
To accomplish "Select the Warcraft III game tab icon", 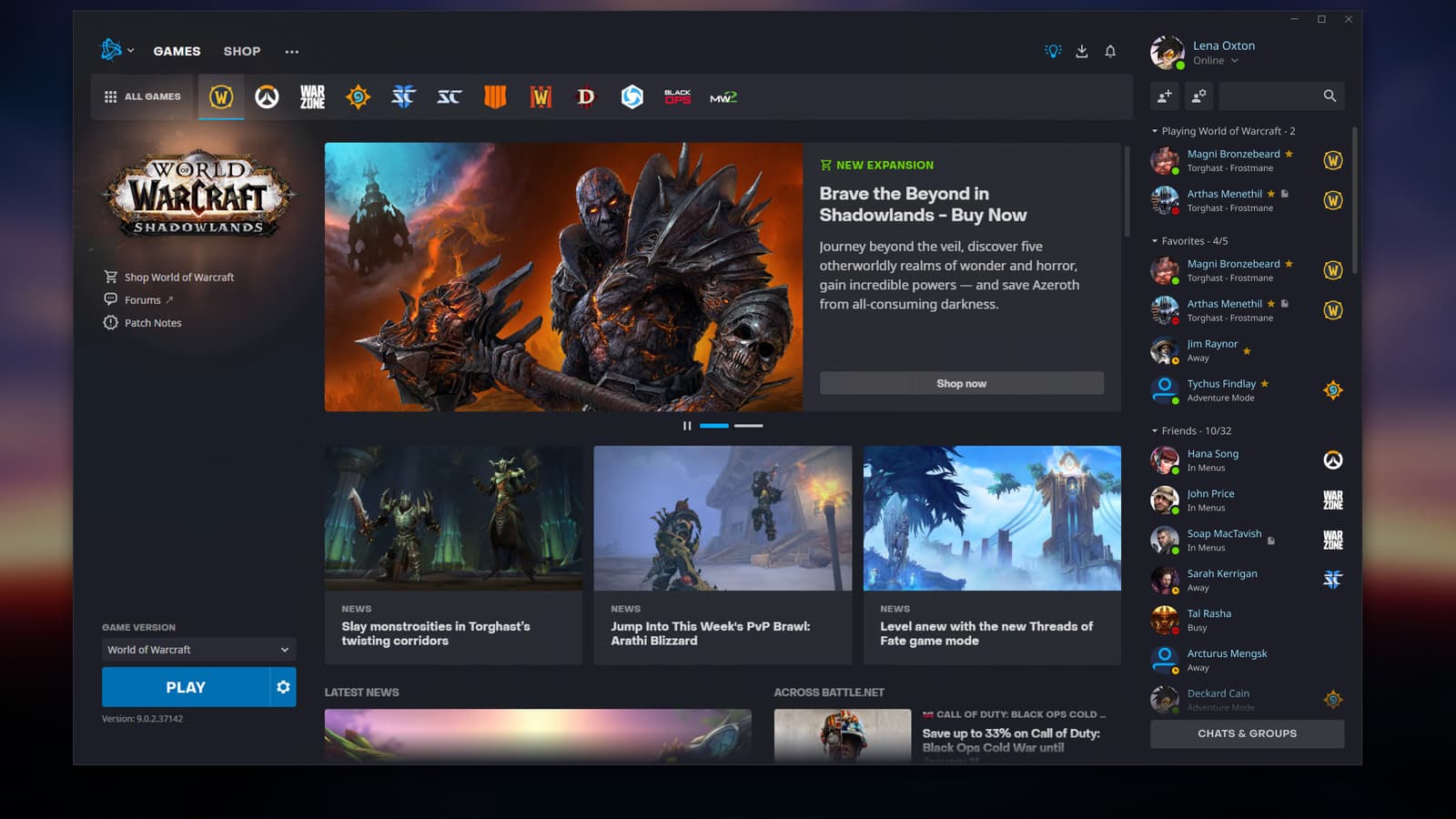I will coord(541,96).
